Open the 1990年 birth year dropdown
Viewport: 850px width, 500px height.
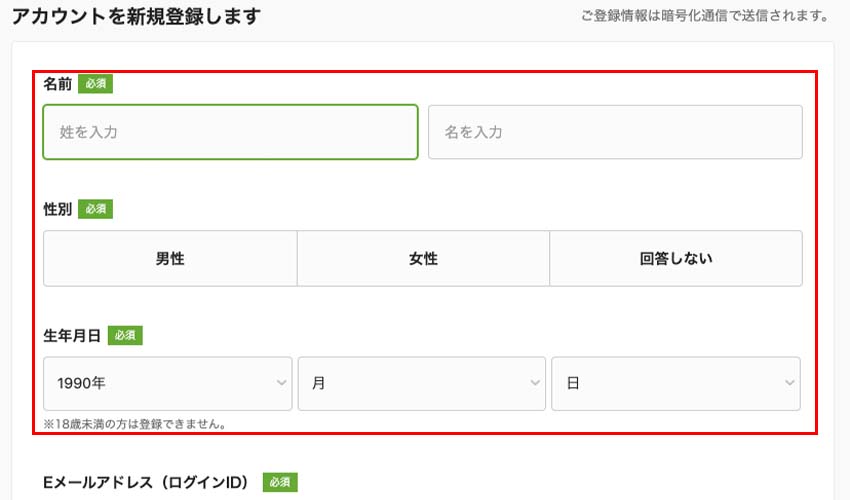pos(168,383)
